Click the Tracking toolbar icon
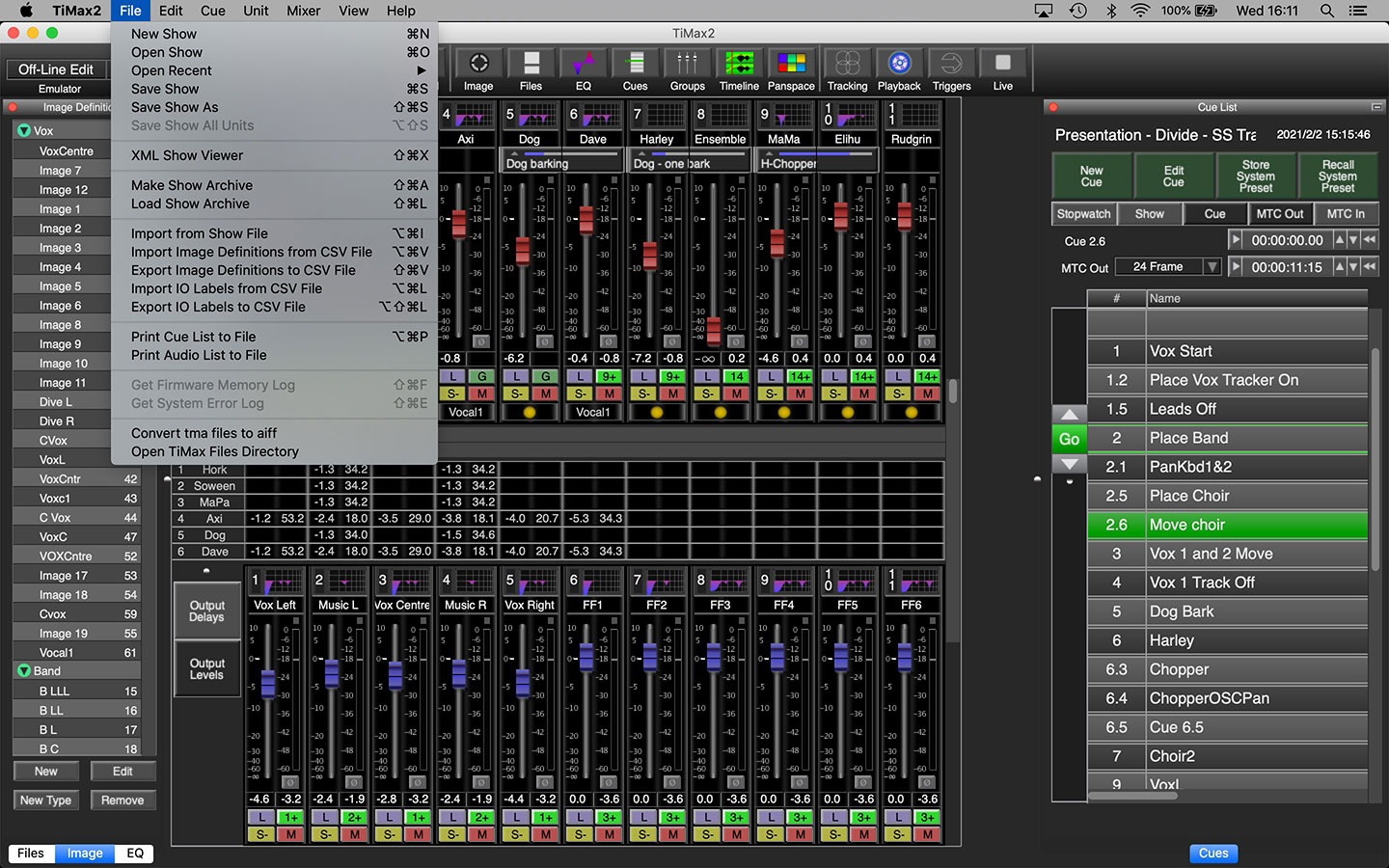 [x=847, y=64]
